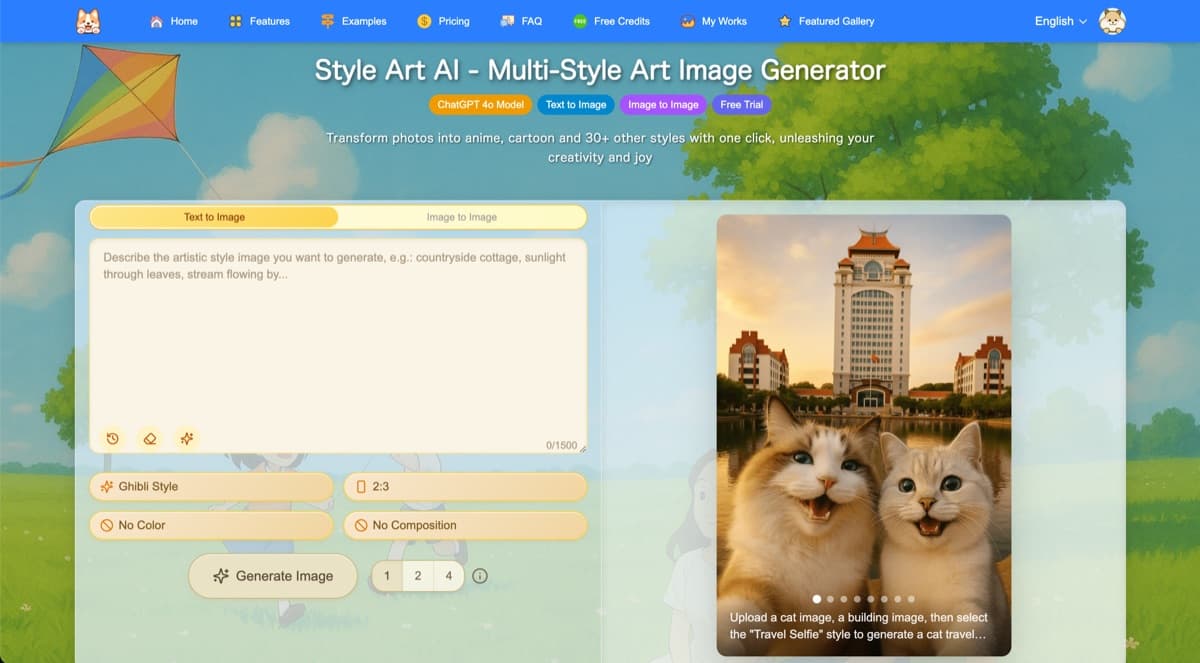
Task: Click the Pricing coin icon in navbar
Action: point(422,20)
